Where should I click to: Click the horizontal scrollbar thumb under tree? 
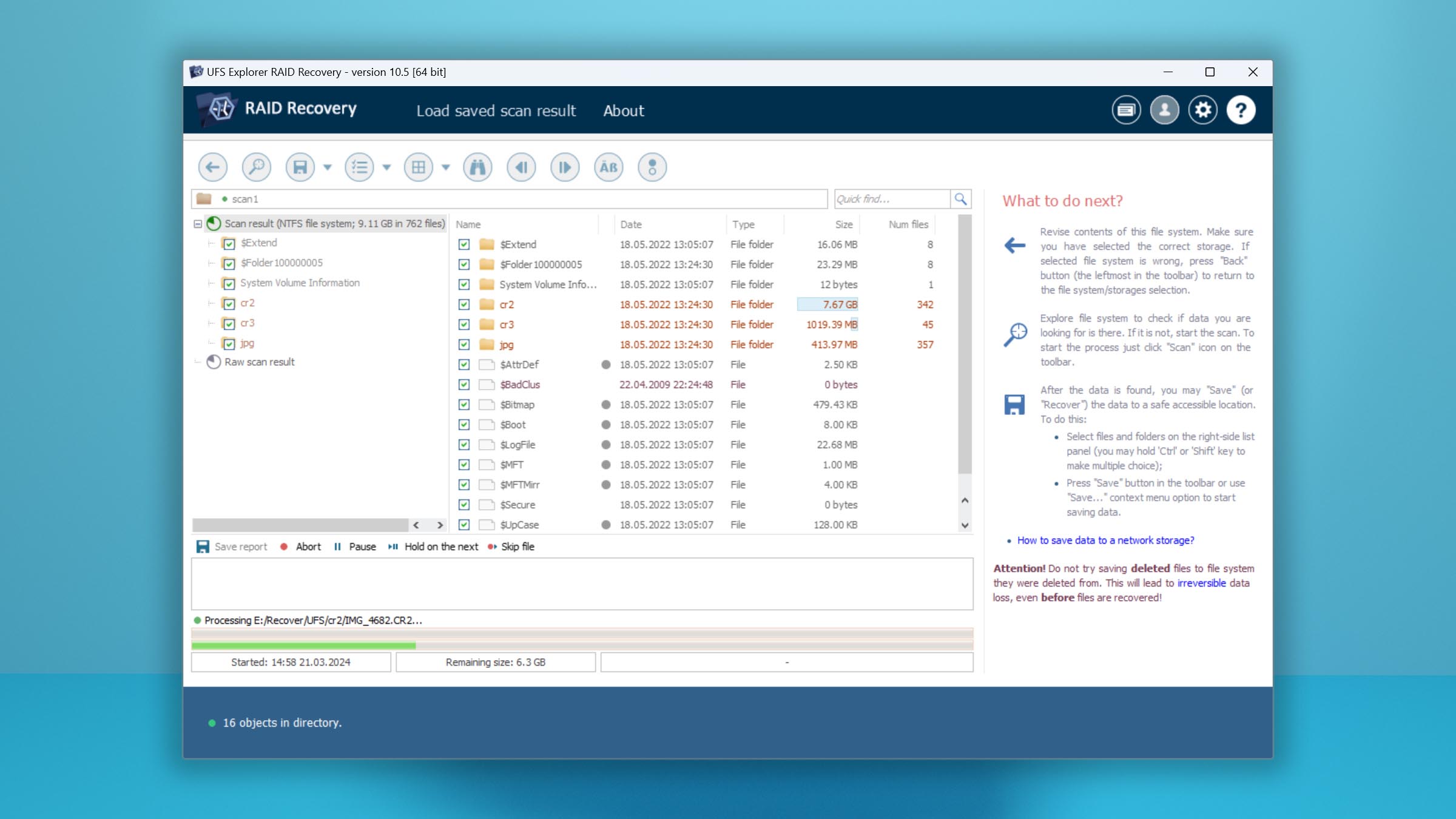(300, 525)
